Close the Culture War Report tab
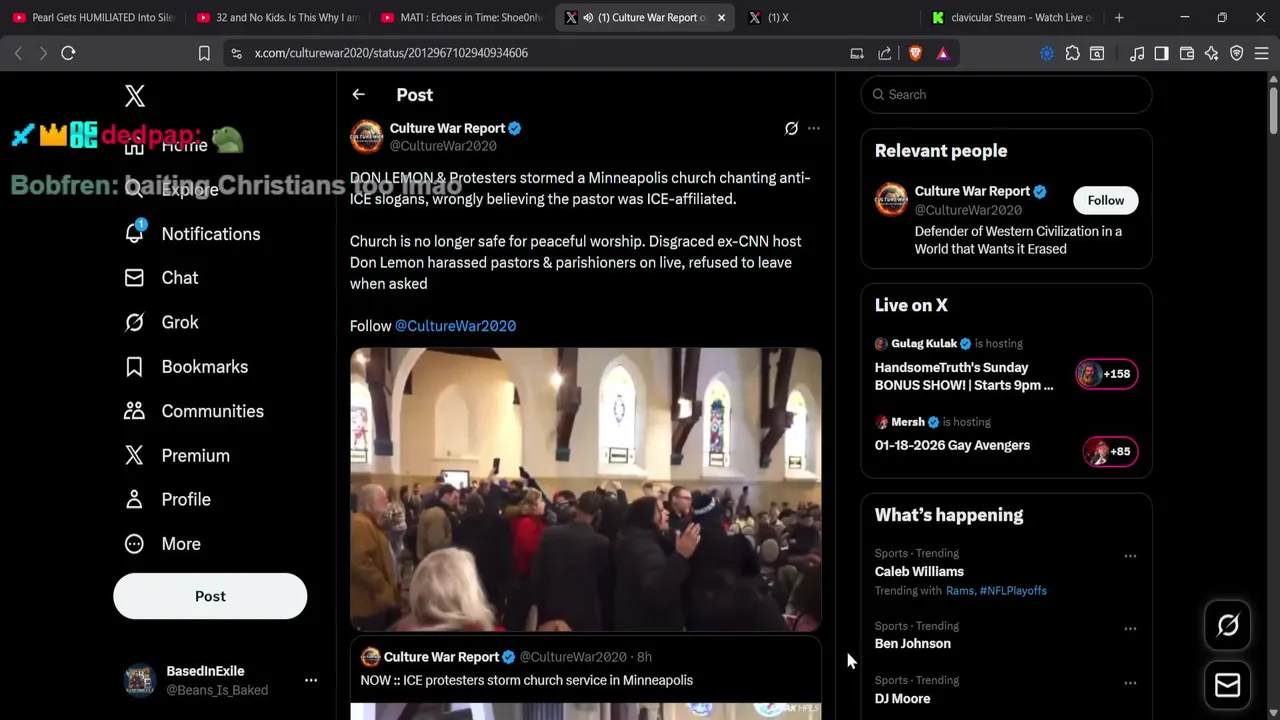This screenshot has height=720, width=1280. [721, 18]
